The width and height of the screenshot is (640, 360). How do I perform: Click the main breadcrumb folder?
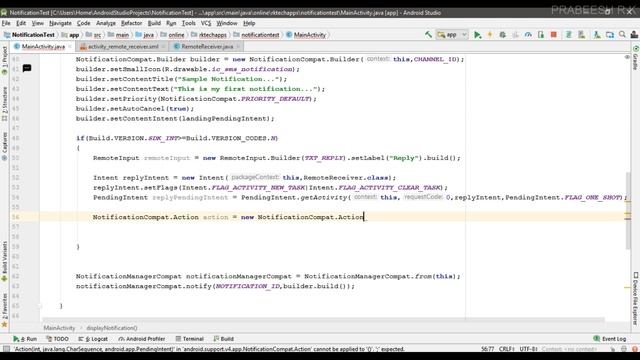(118, 35)
